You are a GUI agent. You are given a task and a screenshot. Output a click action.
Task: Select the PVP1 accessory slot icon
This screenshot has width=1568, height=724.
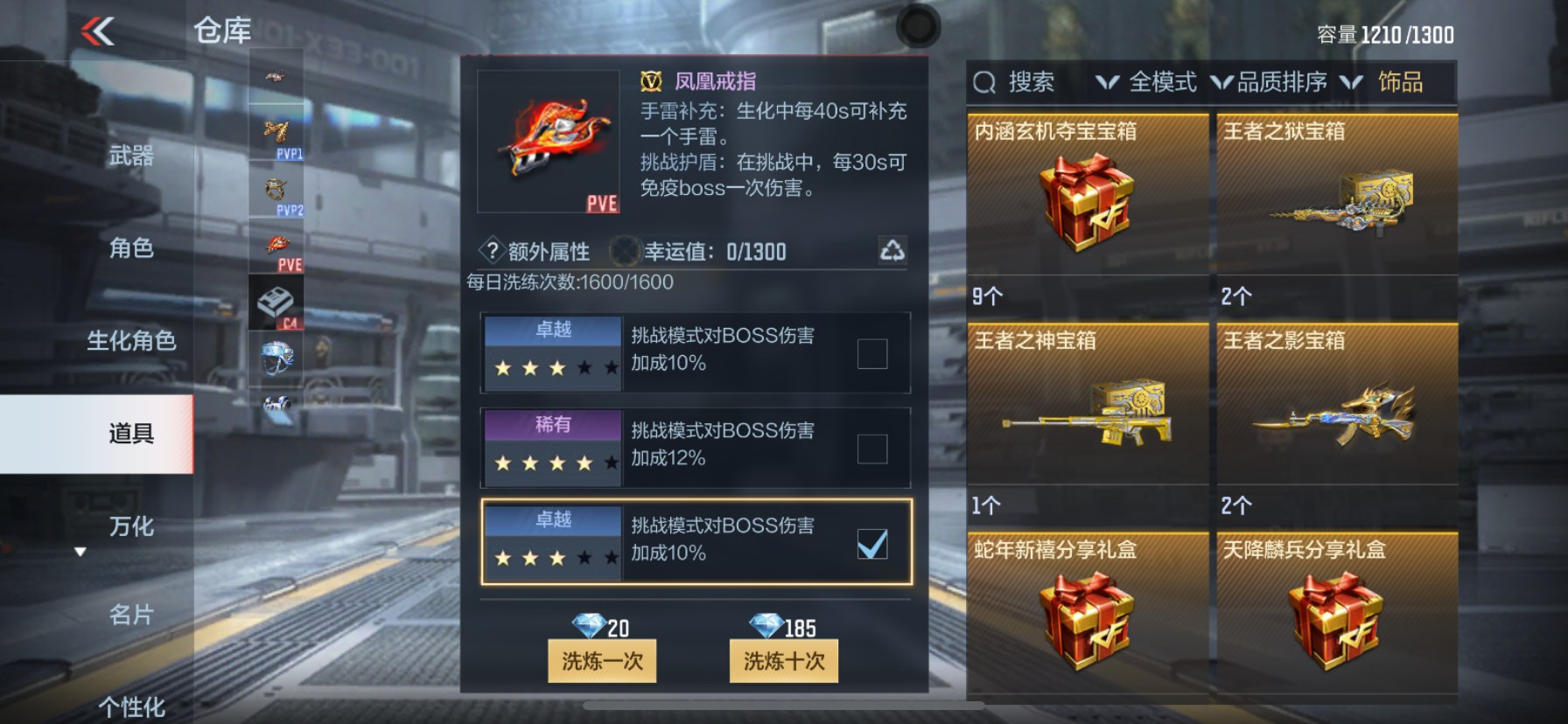pyautogui.click(x=276, y=133)
